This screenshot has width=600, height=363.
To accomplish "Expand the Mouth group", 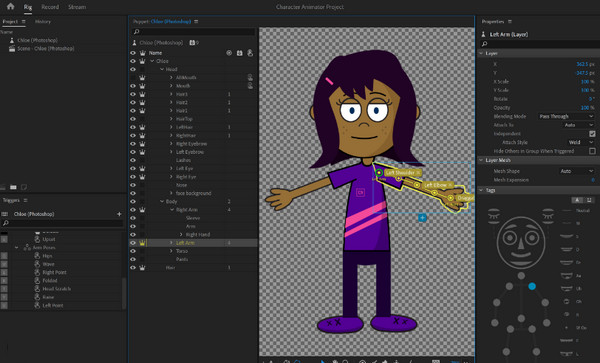I will (x=171, y=86).
